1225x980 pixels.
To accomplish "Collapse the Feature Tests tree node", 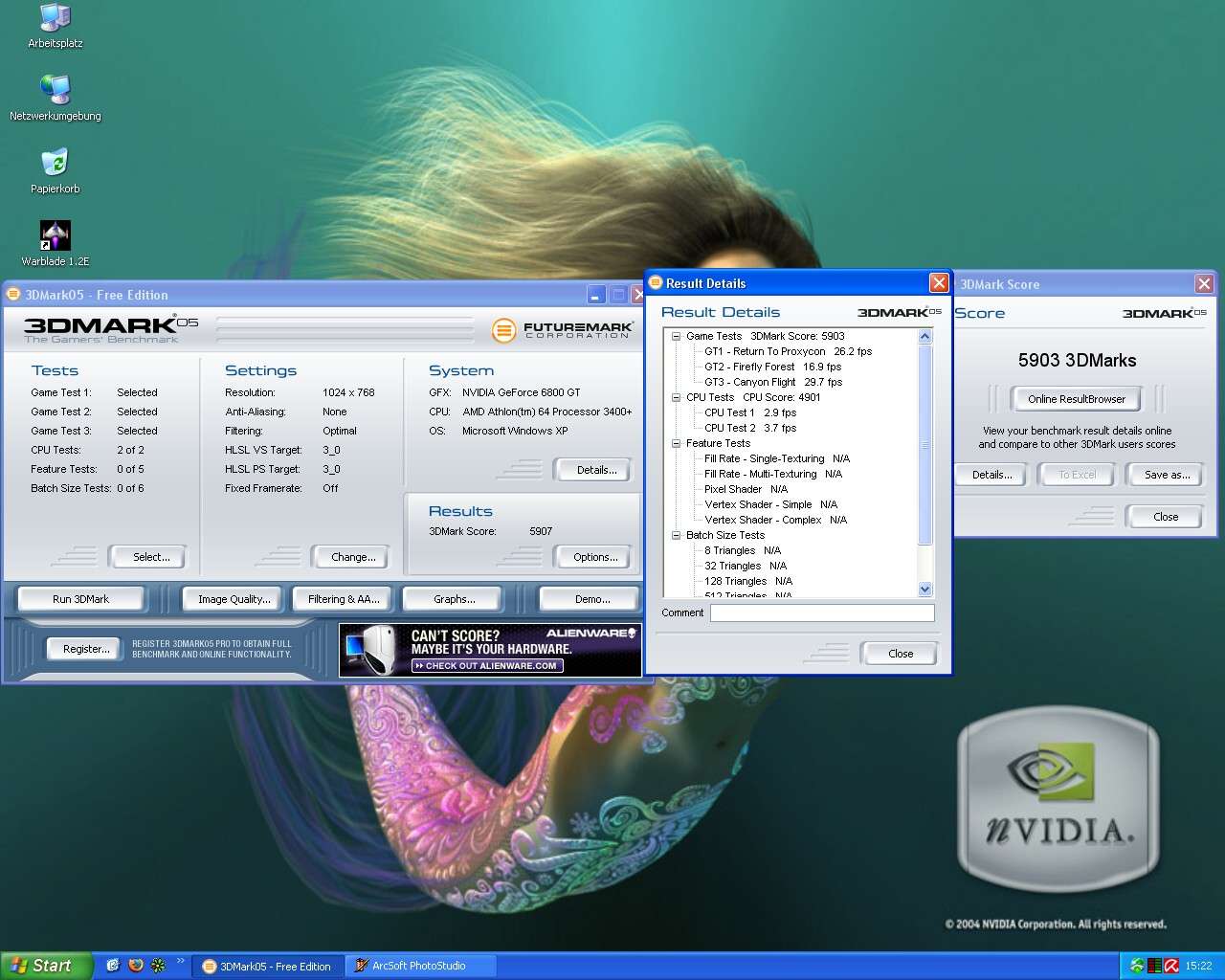I will [676, 443].
